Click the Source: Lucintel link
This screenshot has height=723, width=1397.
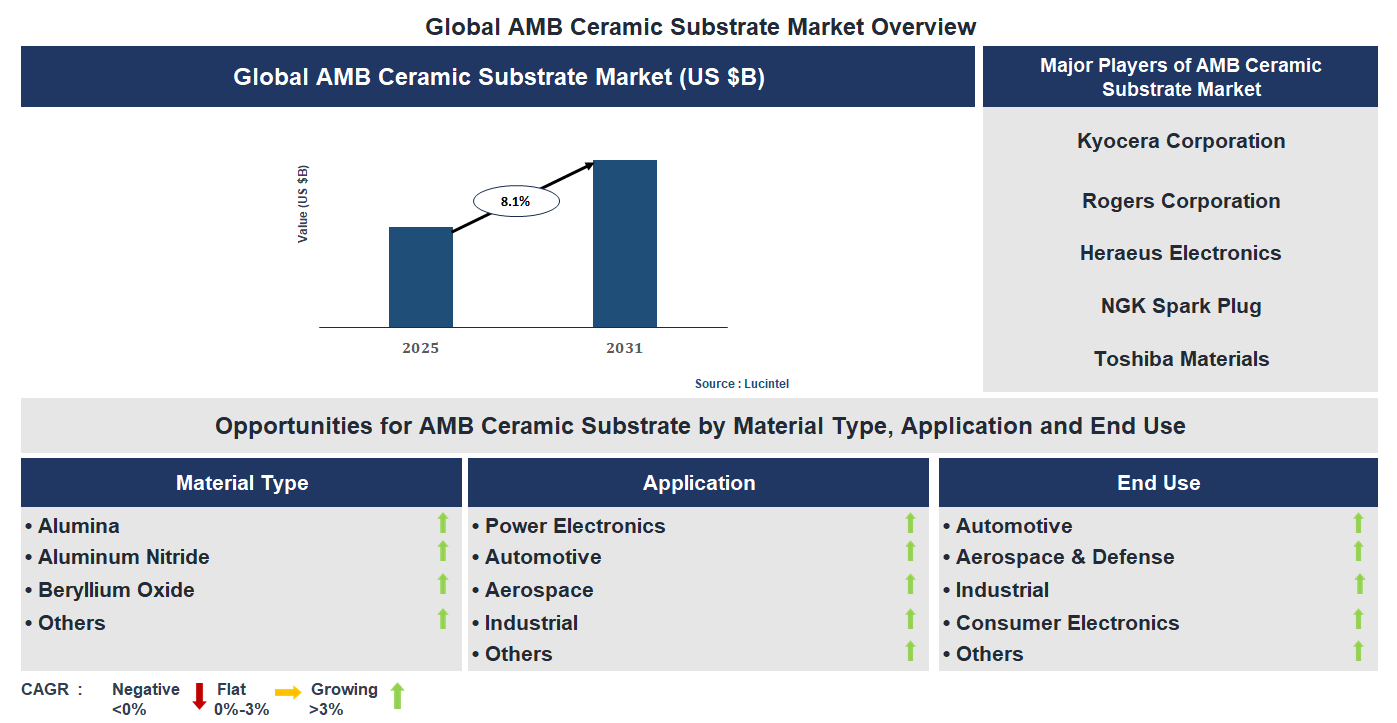[x=742, y=383]
